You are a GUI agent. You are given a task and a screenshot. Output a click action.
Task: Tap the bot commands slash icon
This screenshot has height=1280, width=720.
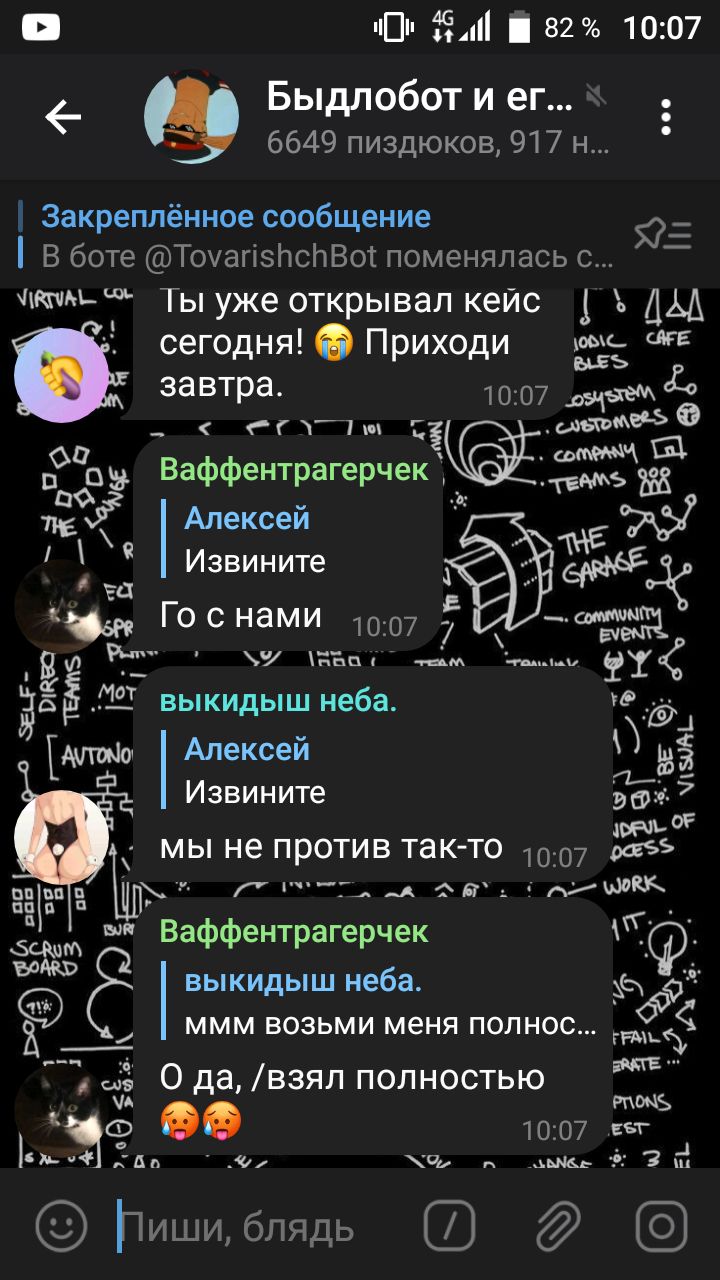pyautogui.click(x=449, y=1225)
